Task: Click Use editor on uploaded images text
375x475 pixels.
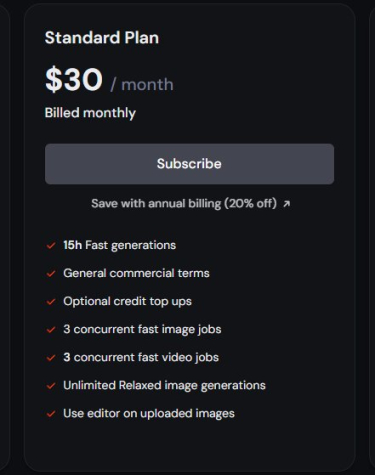Action: point(149,414)
